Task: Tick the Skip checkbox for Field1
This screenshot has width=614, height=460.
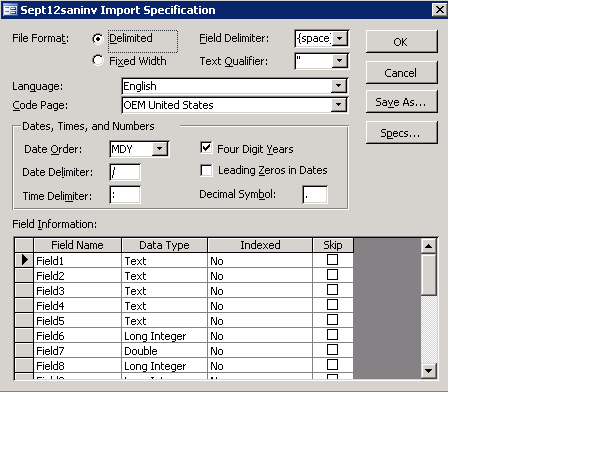Action: (332, 260)
